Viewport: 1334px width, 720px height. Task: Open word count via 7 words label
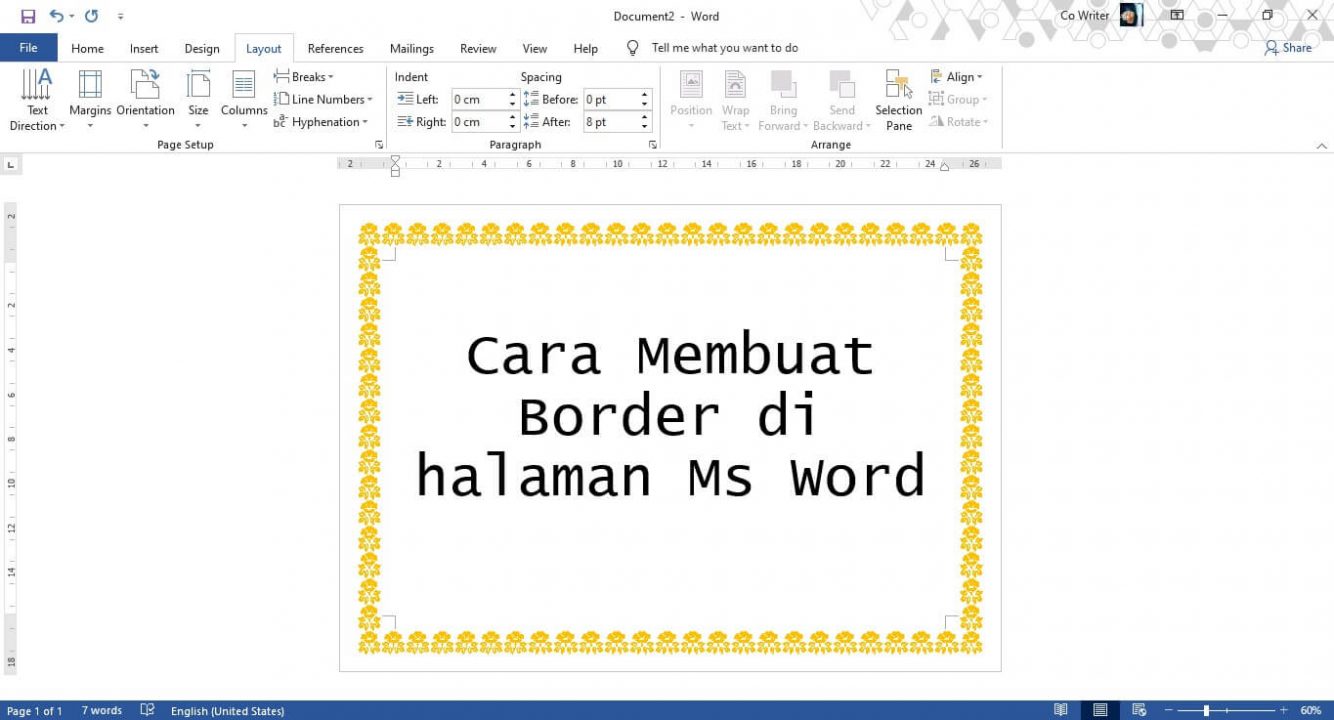[x=100, y=710]
